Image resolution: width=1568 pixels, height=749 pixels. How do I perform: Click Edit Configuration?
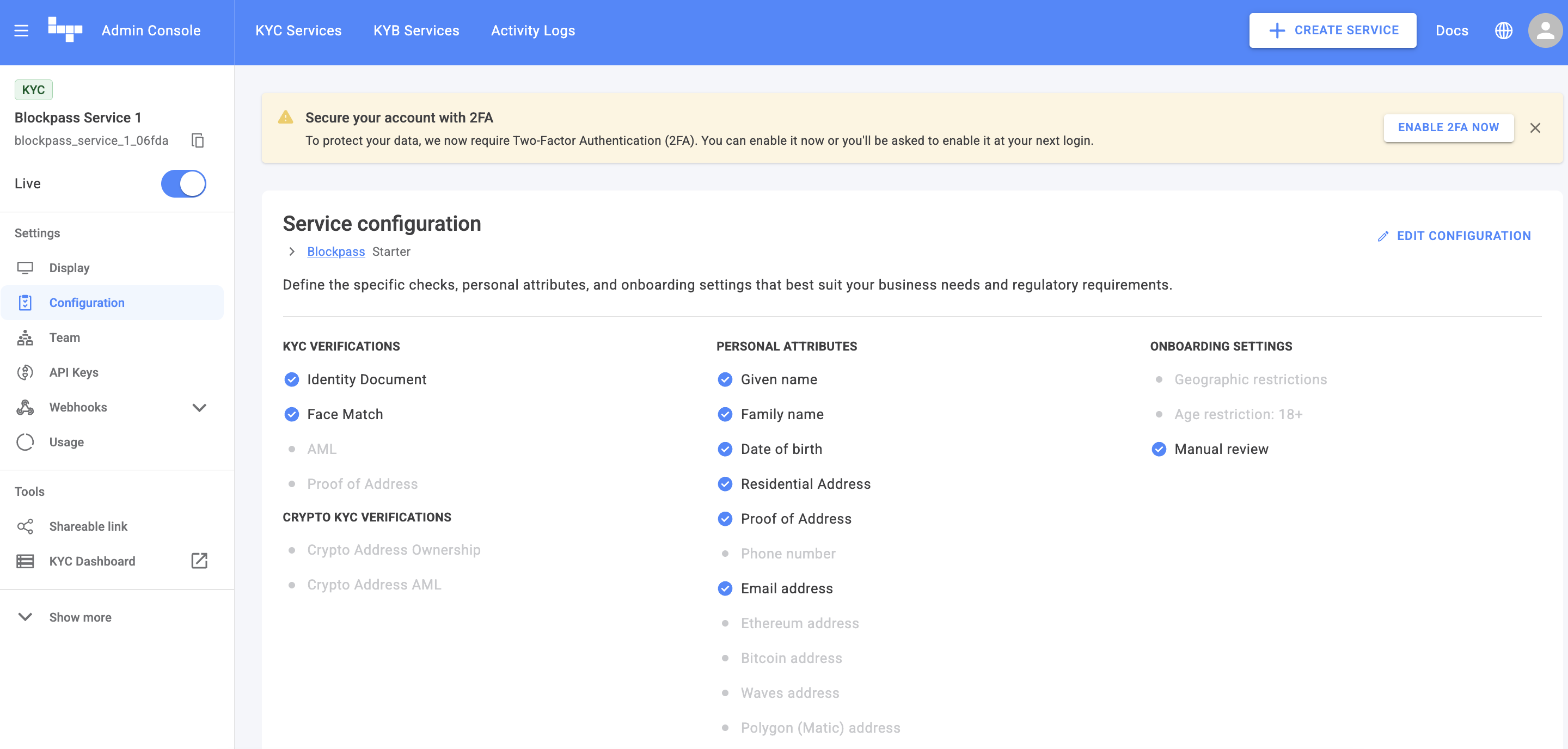coord(1454,236)
